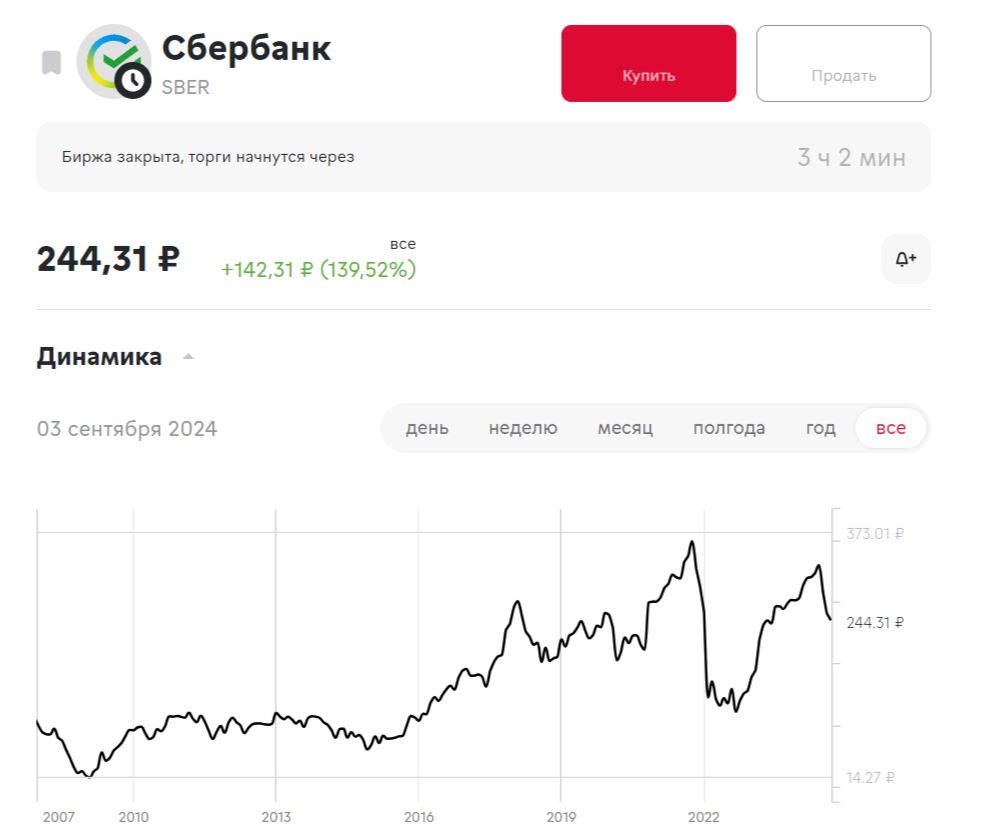This screenshot has height=834, width=989.
Task: Choose the полгода period
Action: click(x=729, y=428)
